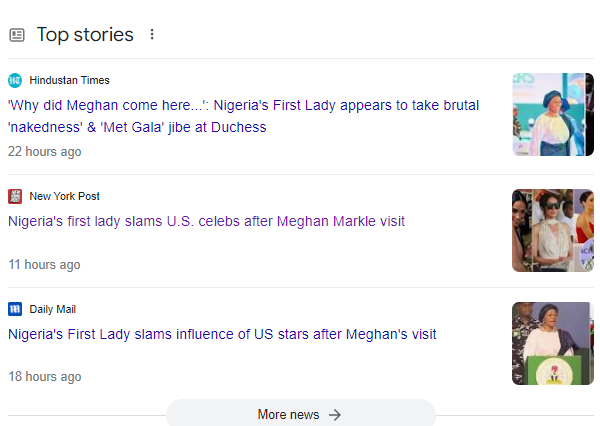Open the New York Post story thumbnail
This screenshot has height=426, width=600.
(x=552, y=230)
